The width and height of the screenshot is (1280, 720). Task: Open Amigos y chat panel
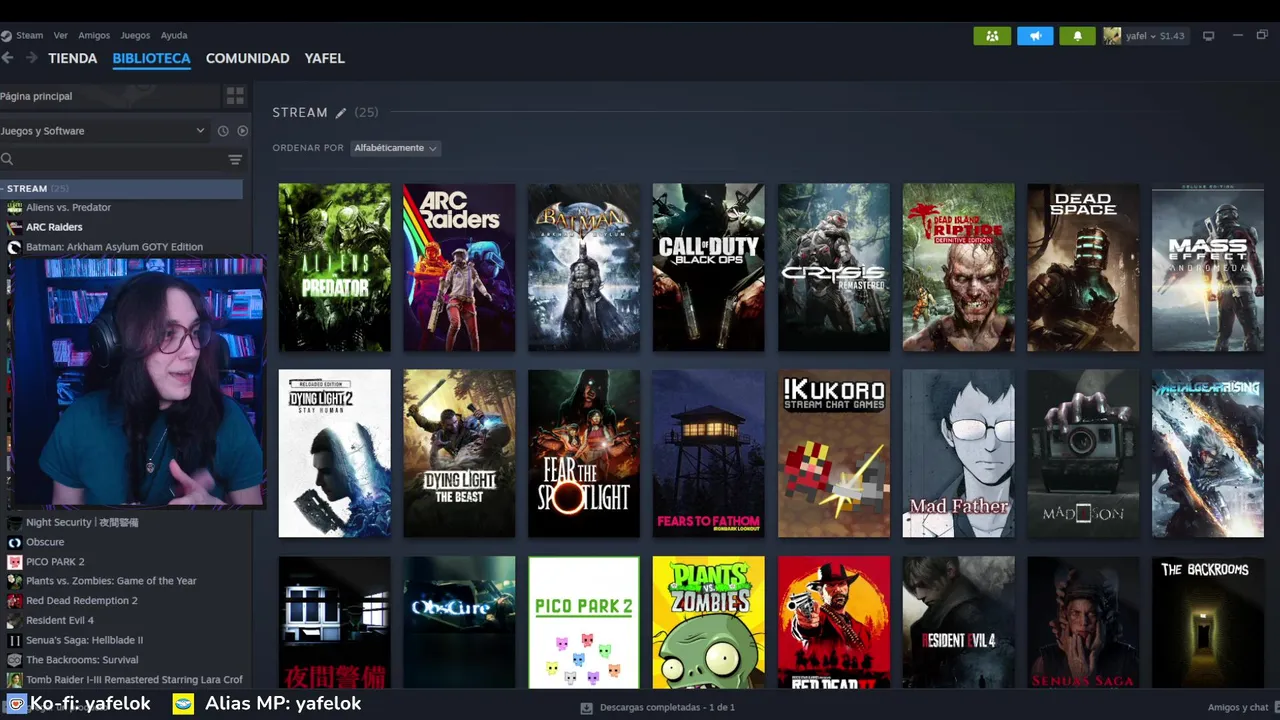coord(1238,707)
